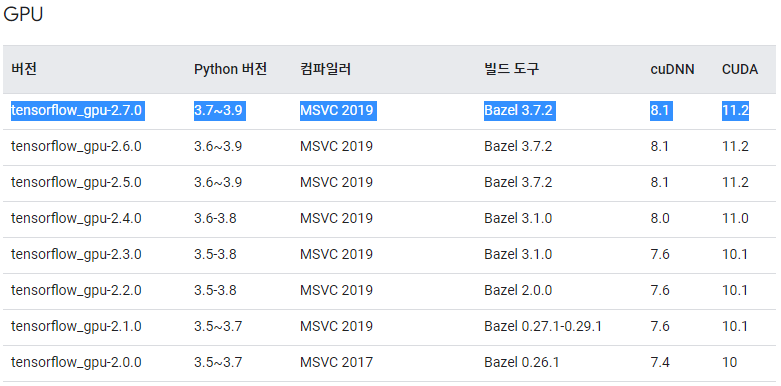Click Python 3.6~3.9 in the 2.6.0 row
This screenshot has height=386, width=781.
(x=218, y=147)
